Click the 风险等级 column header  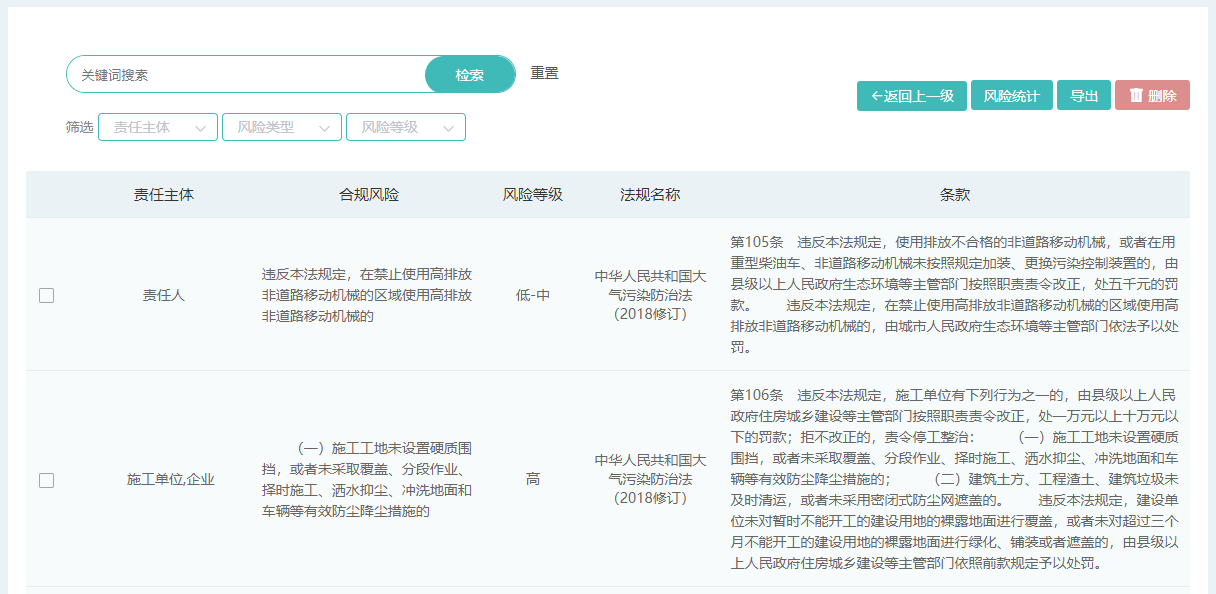533,195
